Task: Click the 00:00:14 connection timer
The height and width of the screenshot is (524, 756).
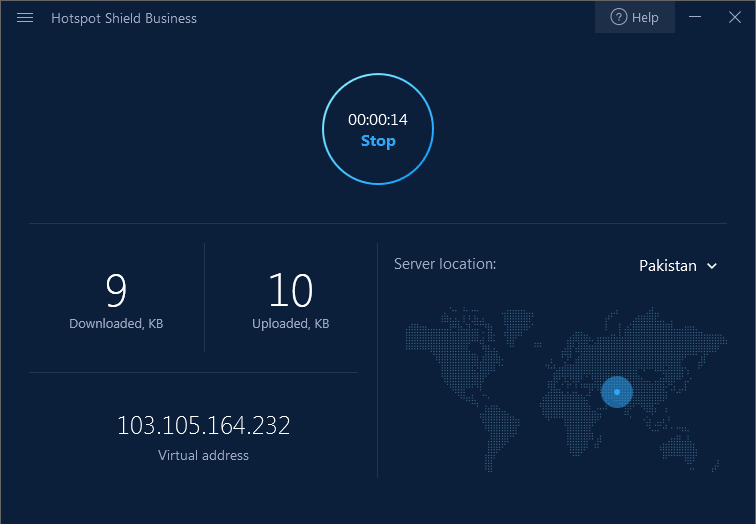Action: [378, 119]
